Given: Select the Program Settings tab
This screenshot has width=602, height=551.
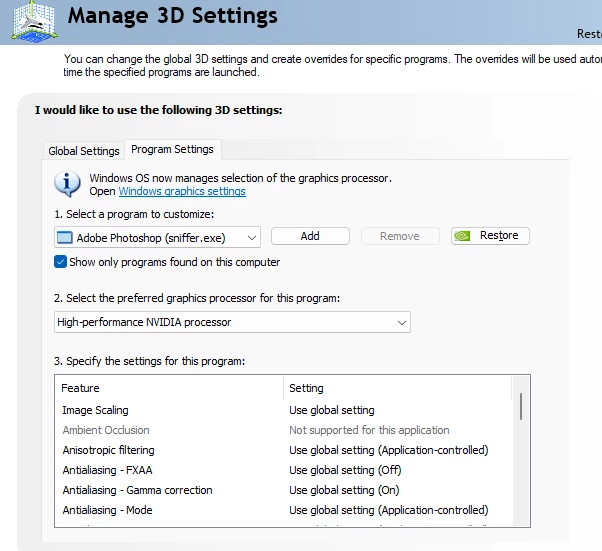Looking at the screenshot, I should point(172,149).
